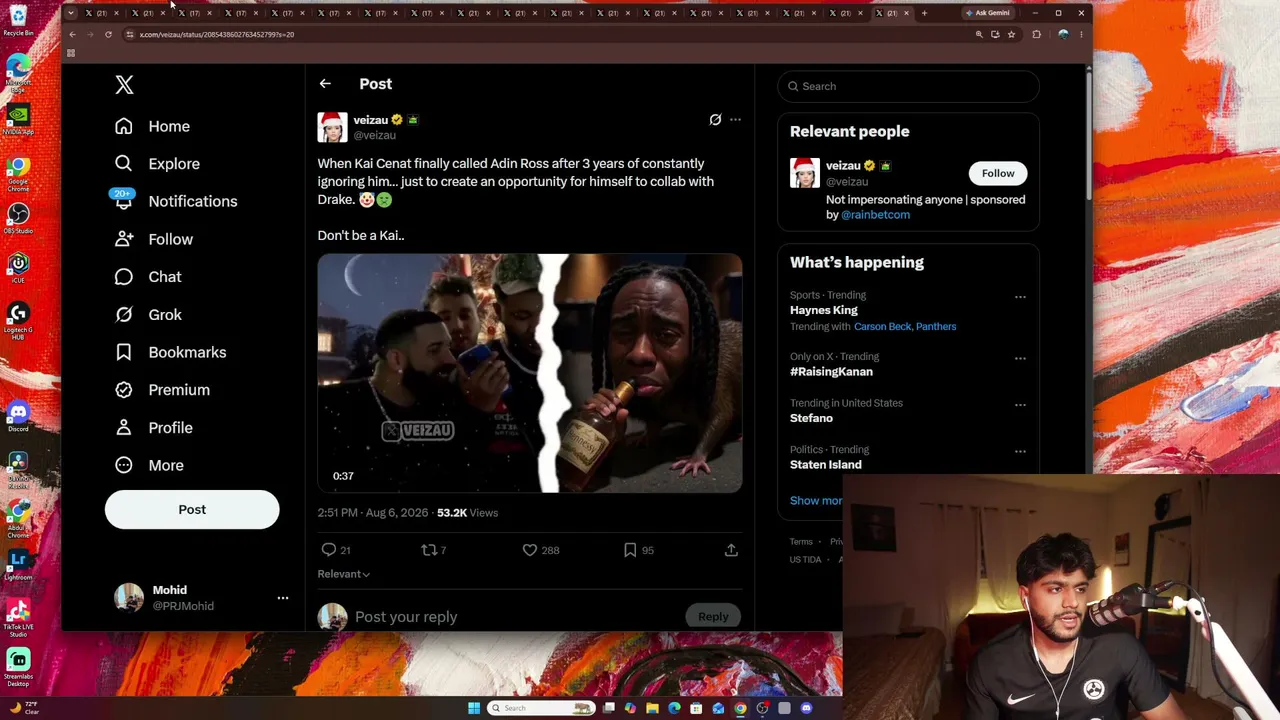1280x720 pixels.
Task: Open the Staten Island trending topic
Action: 826,465
